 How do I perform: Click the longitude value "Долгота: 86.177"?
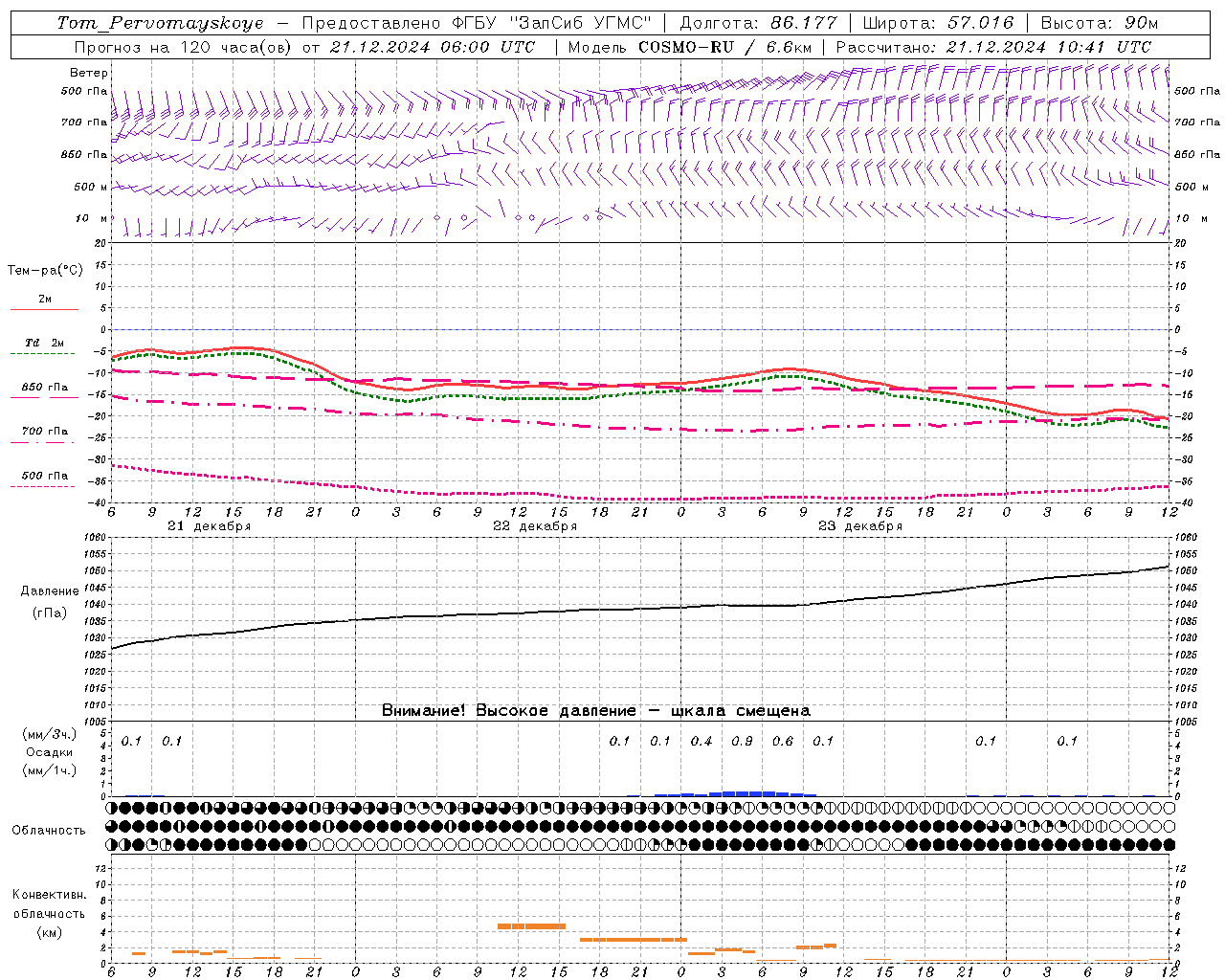click(758, 23)
